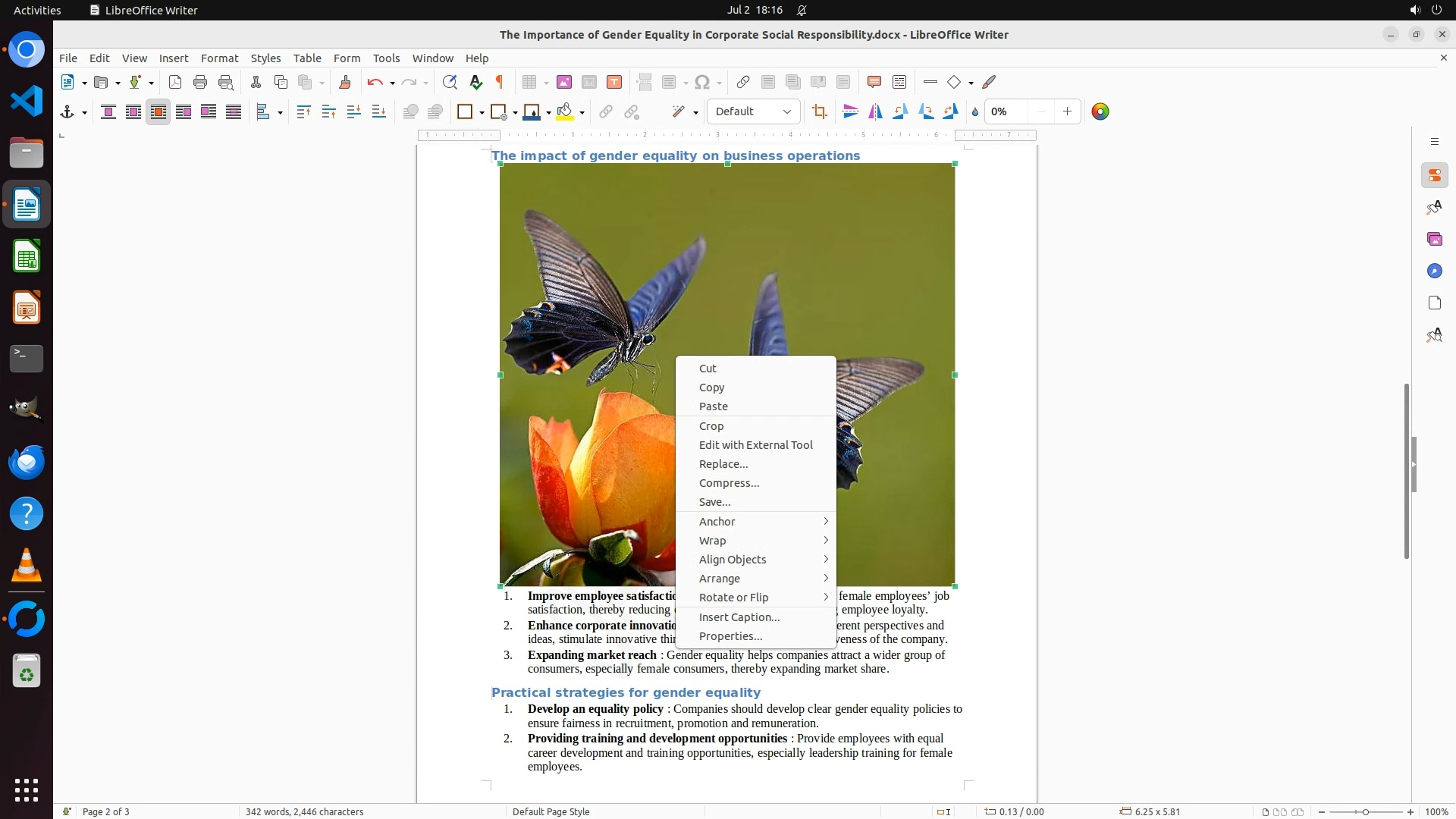Screen dimensions: 1456x819
Task: Select Compress... from the context menu
Action: (x=729, y=483)
